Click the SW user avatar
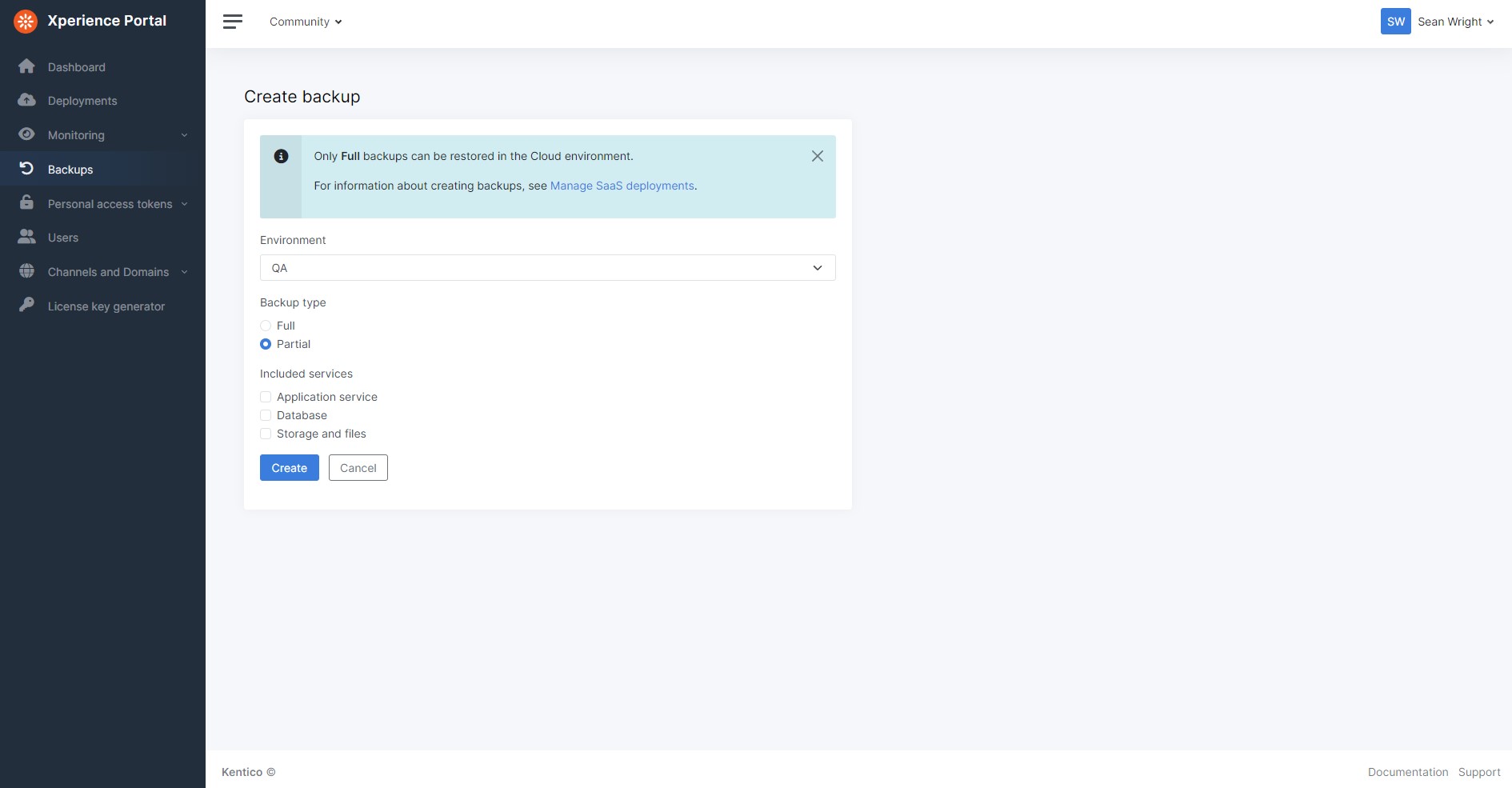Viewport: 1512px width, 788px height. 1395,22
